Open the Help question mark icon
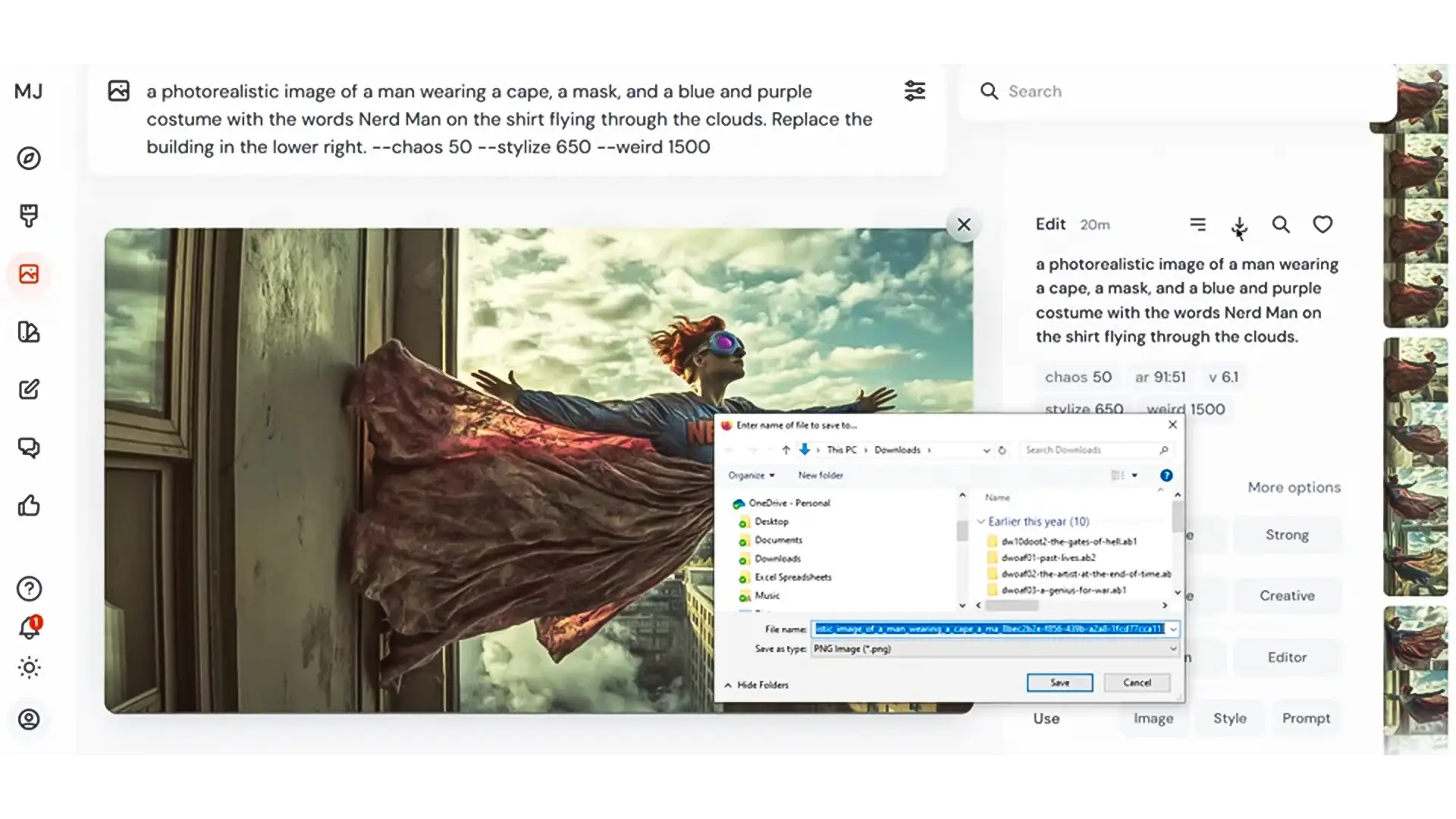The height and width of the screenshot is (819, 1456). click(29, 588)
